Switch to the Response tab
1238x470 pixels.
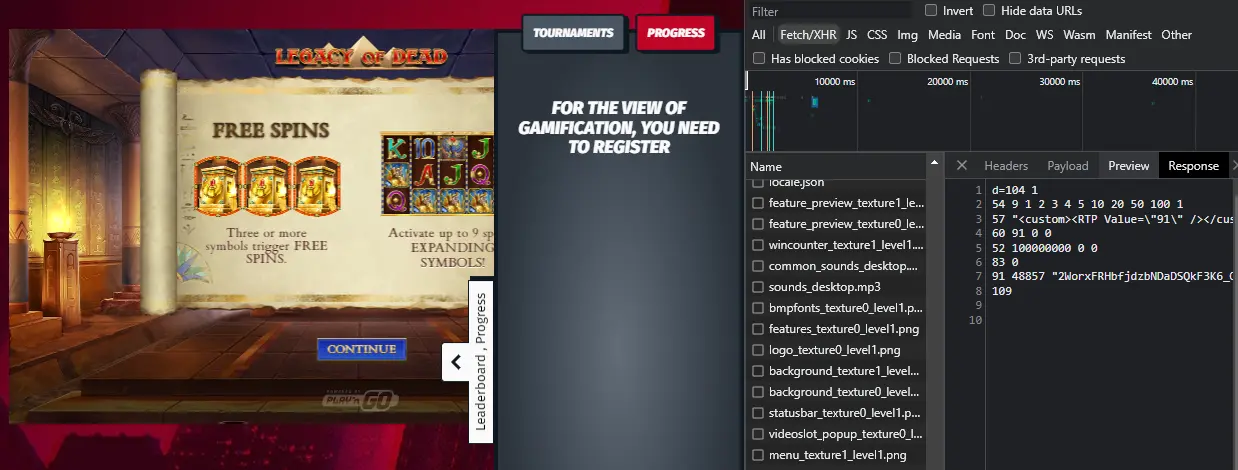pos(1194,166)
